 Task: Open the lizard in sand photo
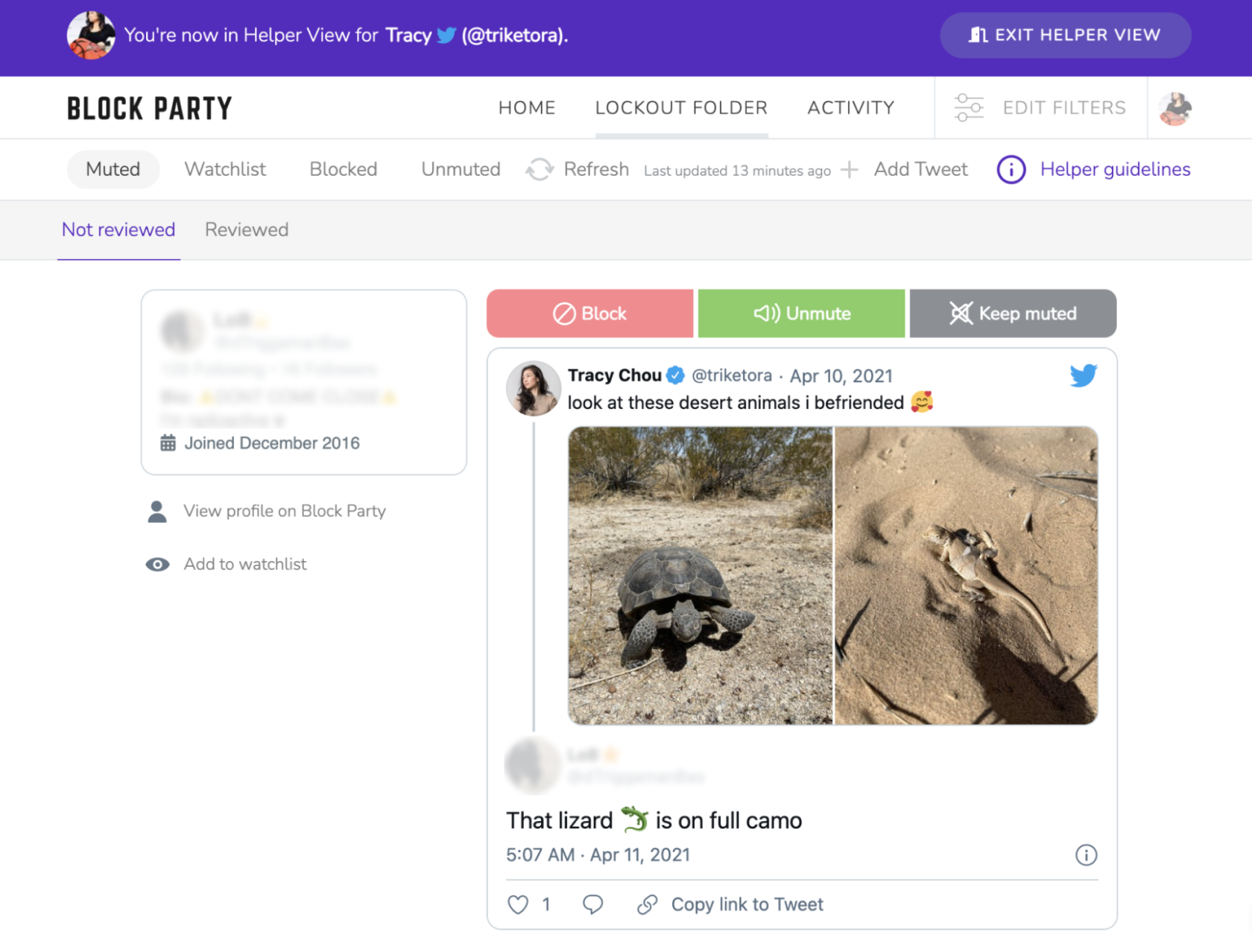966,575
